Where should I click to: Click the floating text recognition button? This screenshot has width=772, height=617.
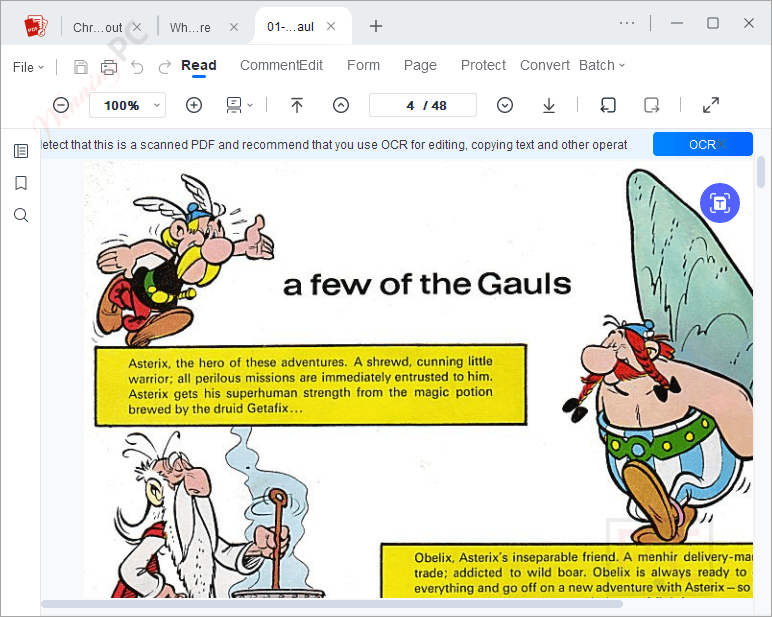720,203
